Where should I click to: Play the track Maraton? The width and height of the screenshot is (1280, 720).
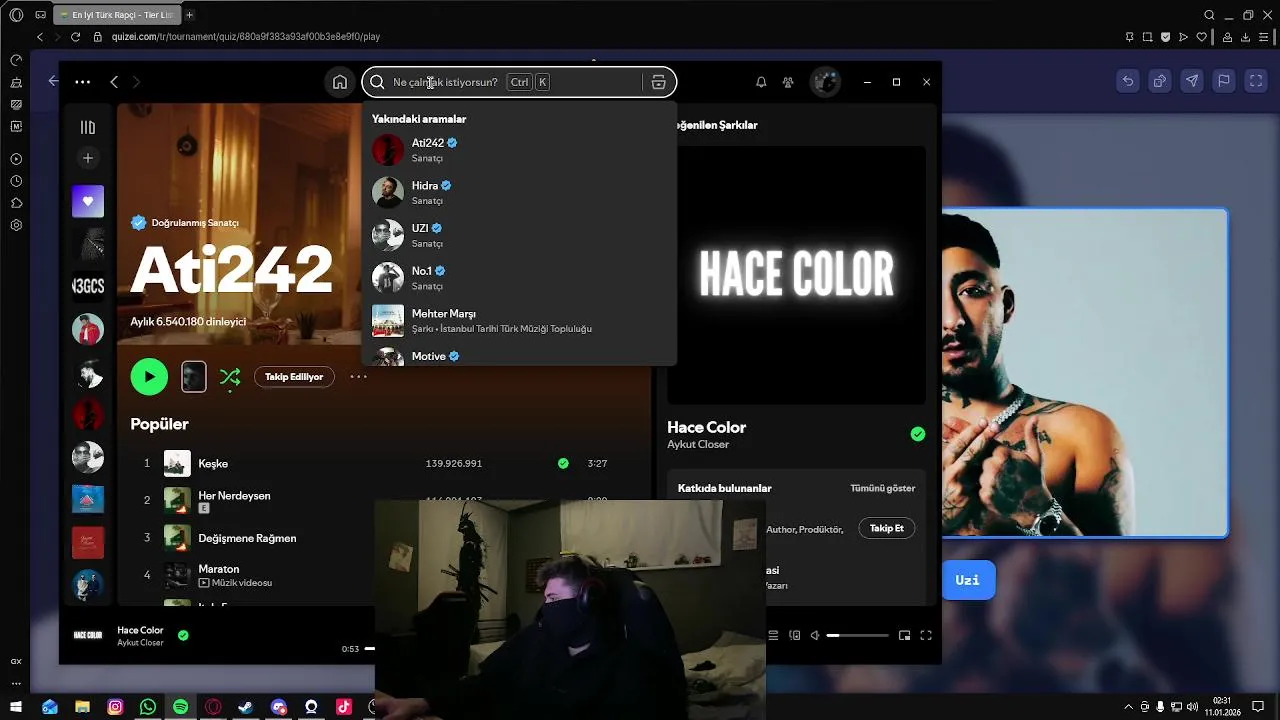click(x=218, y=569)
